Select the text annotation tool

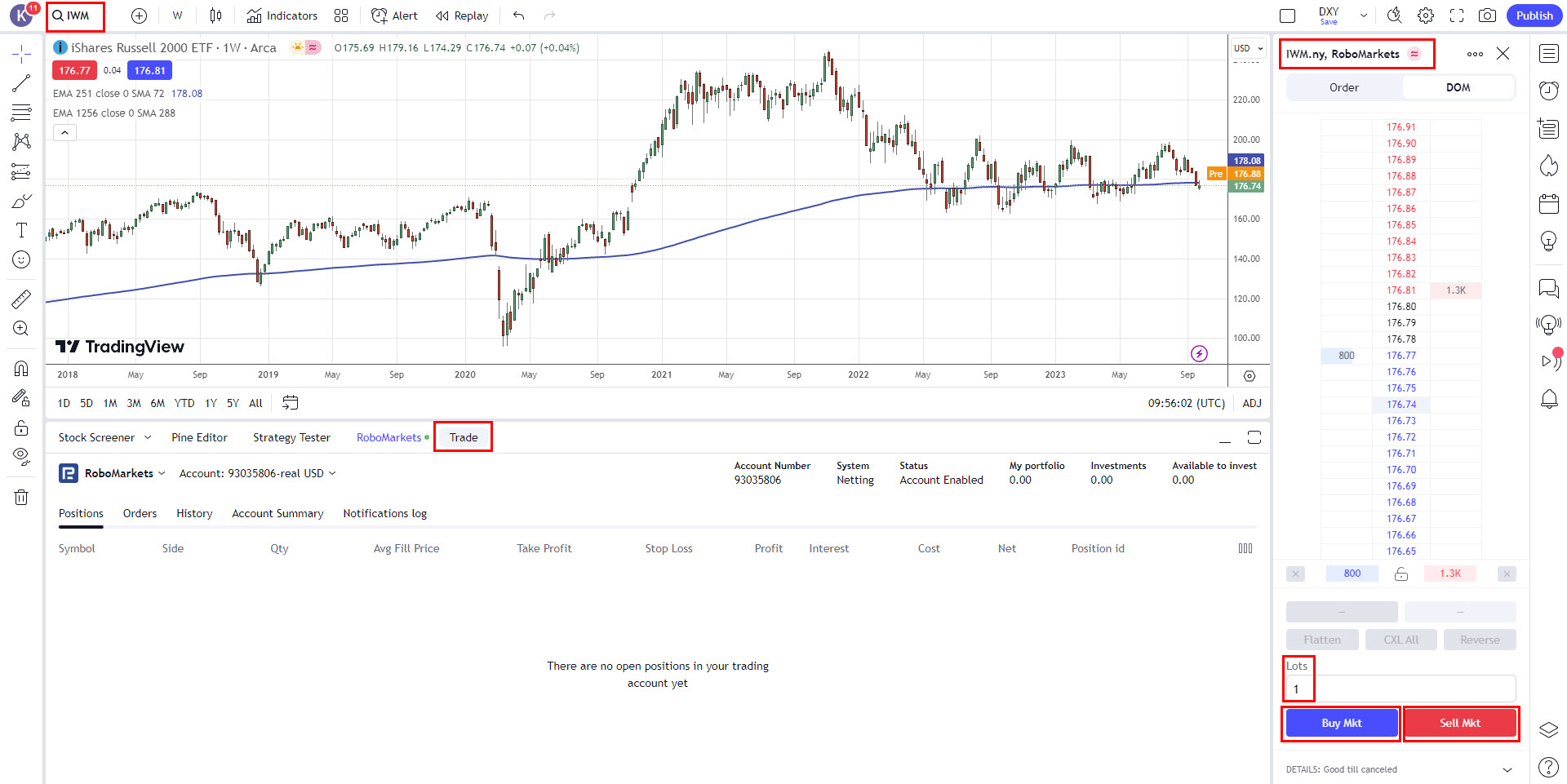coord(21,230)
